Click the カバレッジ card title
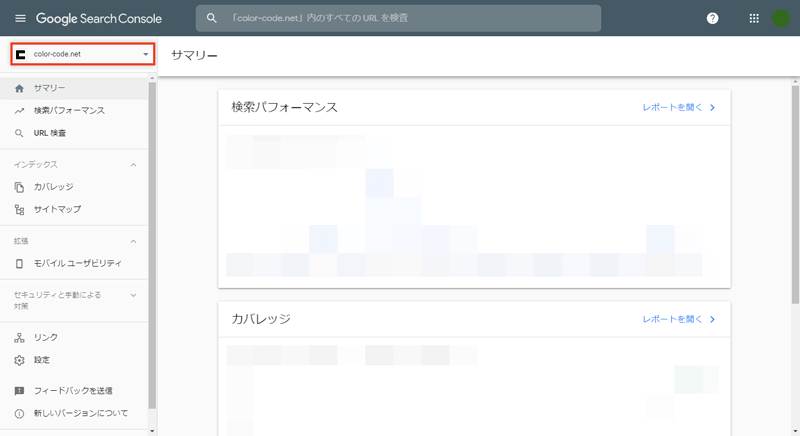 [261, 319]
